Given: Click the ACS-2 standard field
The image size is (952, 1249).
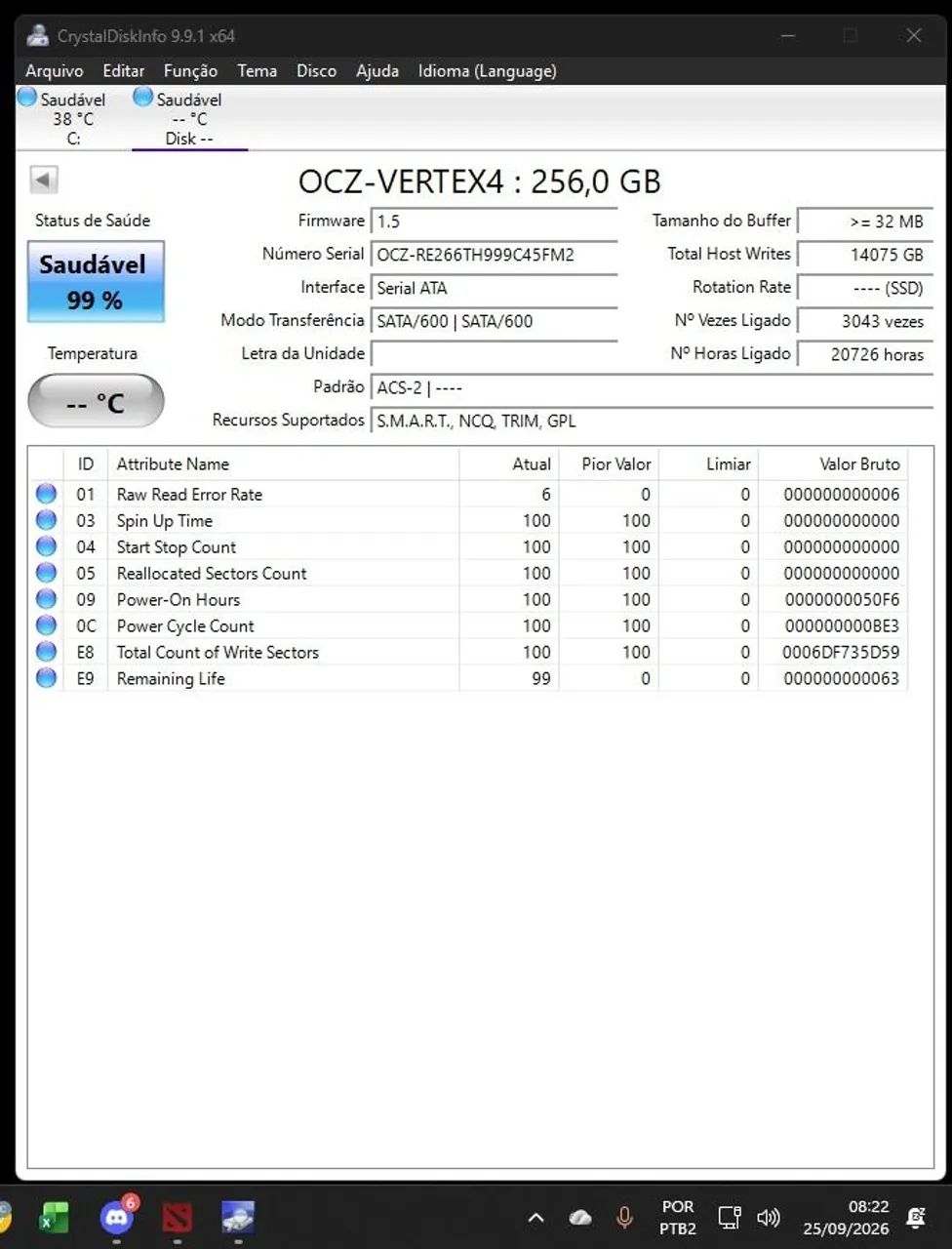Looking at the screenshot, I should [652, 387].
